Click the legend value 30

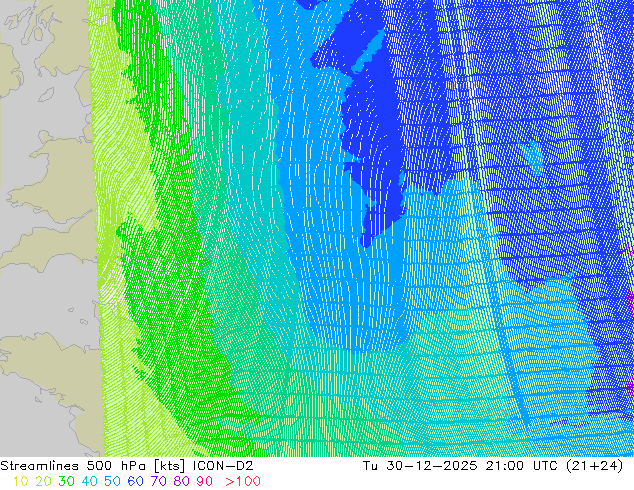[x=66, y=481]
